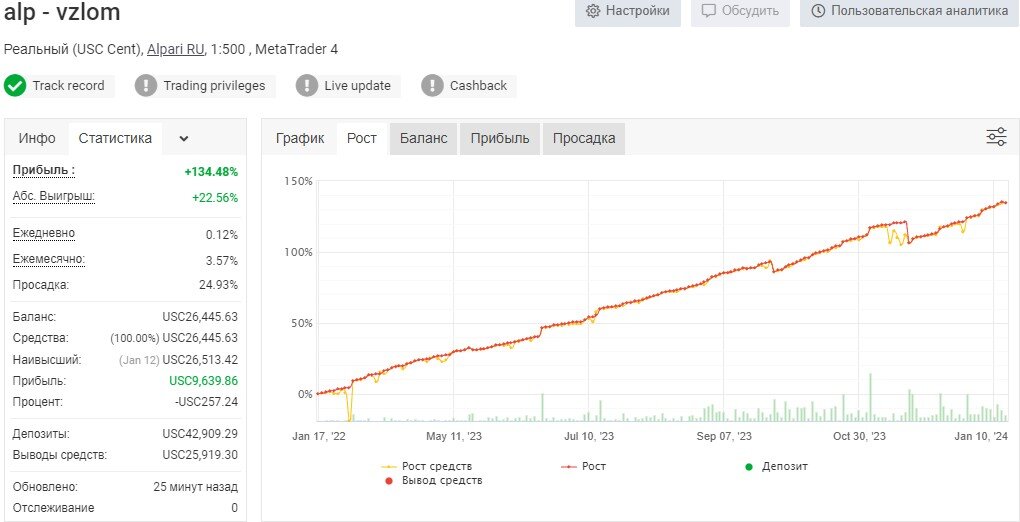Click the Jan 10, '24 axis date
The width and height of the screenshot is (1020, 522).
tap(983, 437)
